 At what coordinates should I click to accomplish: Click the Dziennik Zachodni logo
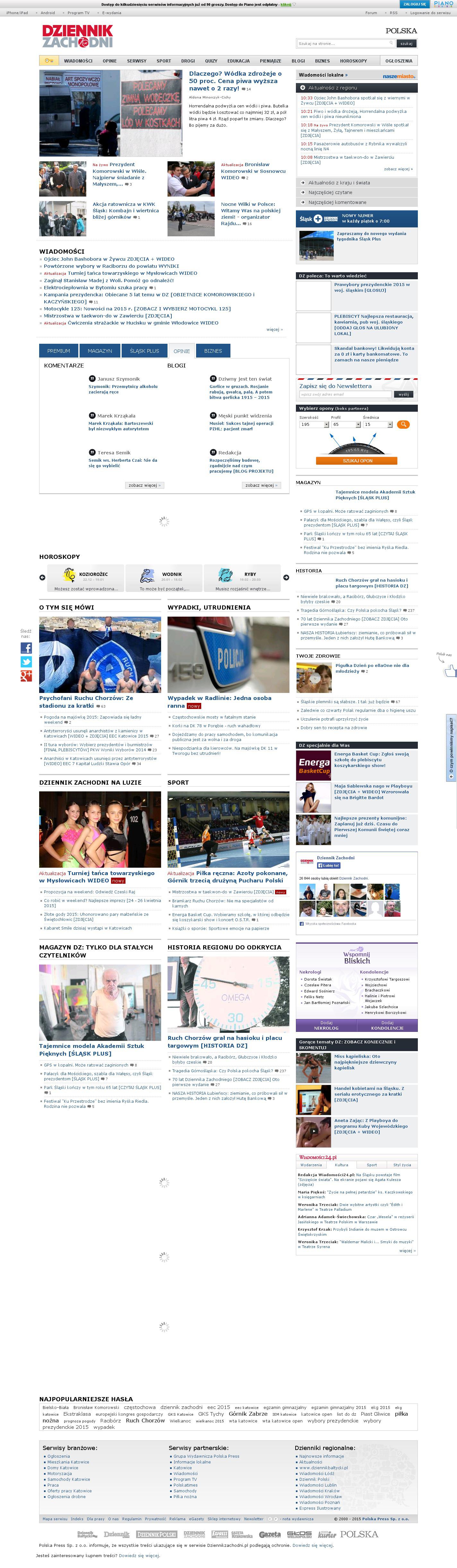(77, 37)
